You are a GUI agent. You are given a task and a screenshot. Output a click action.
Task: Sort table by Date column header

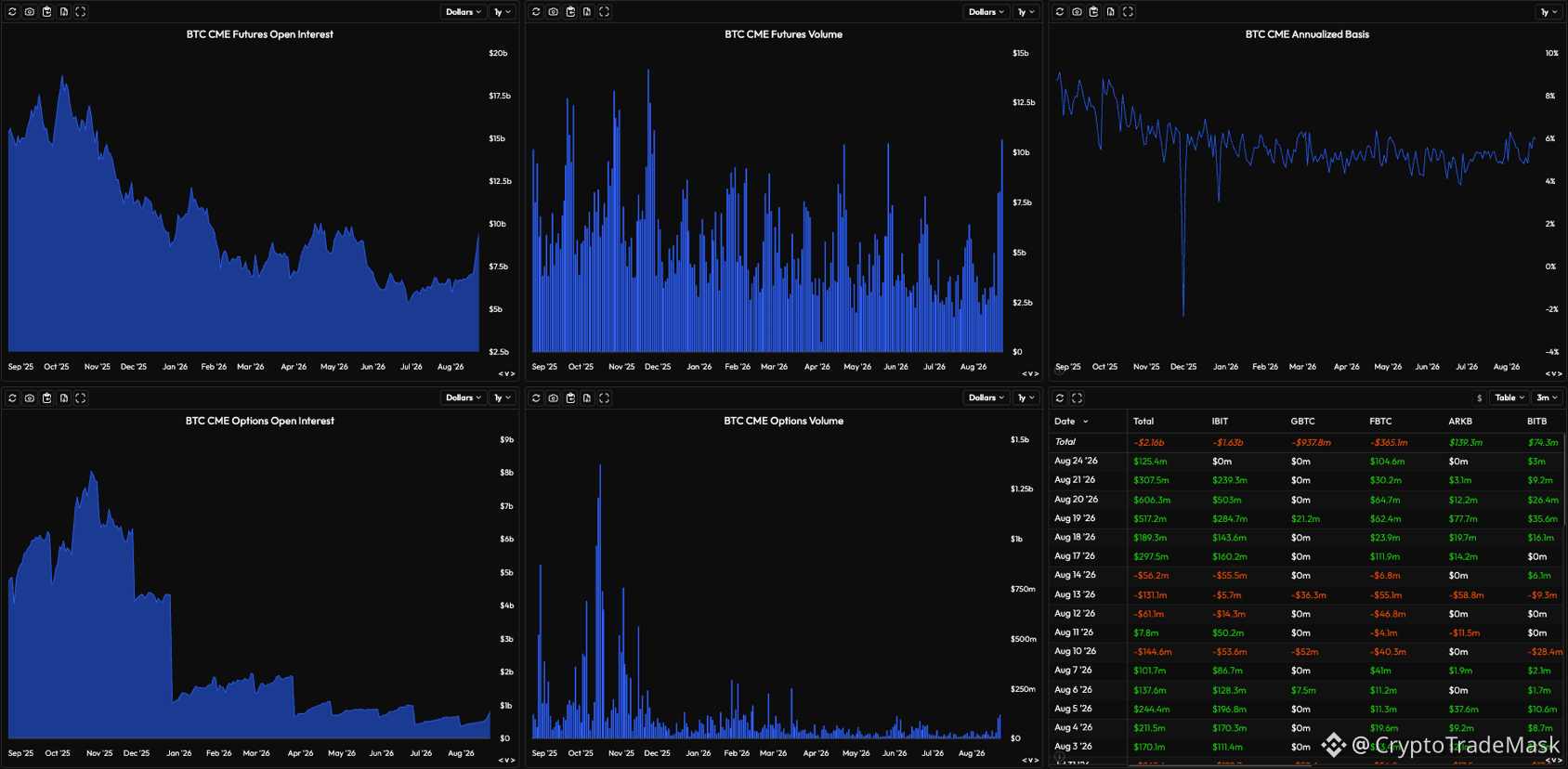tap(1071, 422)
